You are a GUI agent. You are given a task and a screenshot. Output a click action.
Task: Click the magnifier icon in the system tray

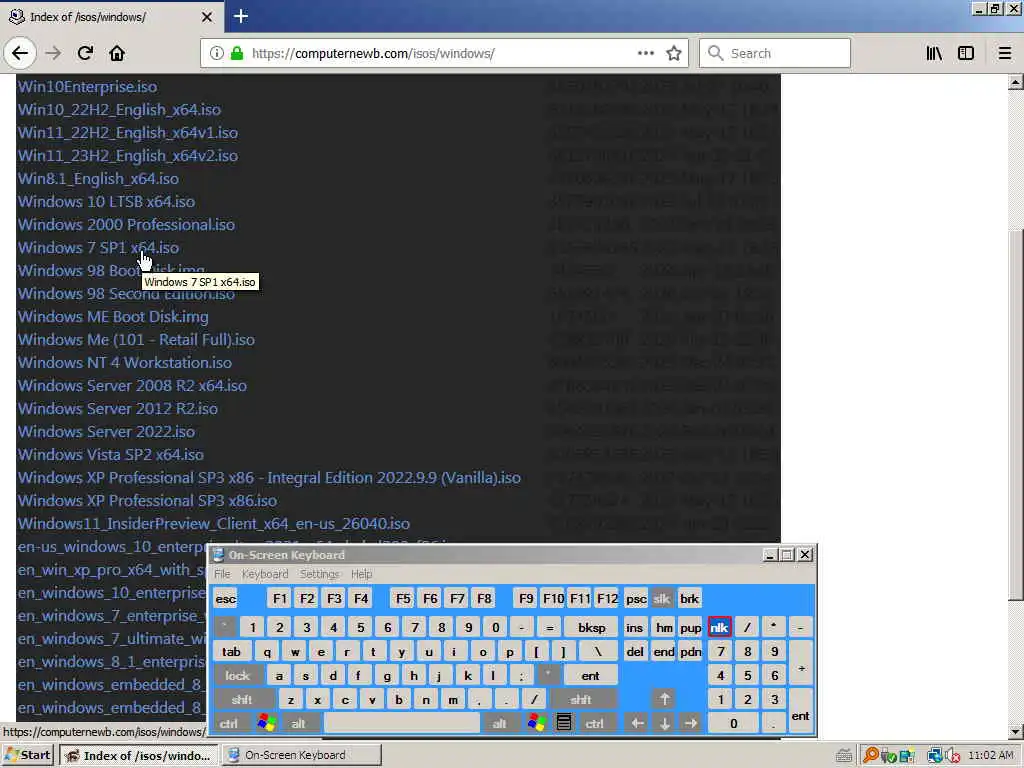[x=871, y=756]
